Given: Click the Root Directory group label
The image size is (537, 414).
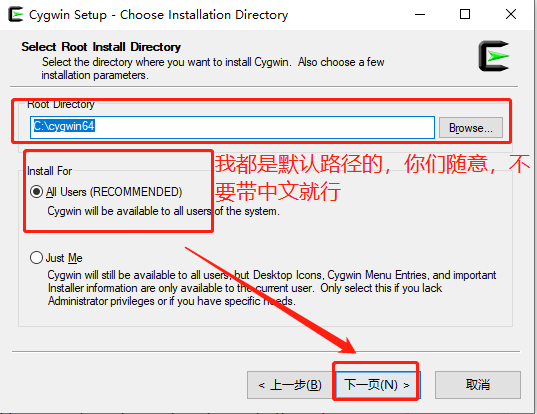Looking at the screenshot, I should tap(61, 104).
